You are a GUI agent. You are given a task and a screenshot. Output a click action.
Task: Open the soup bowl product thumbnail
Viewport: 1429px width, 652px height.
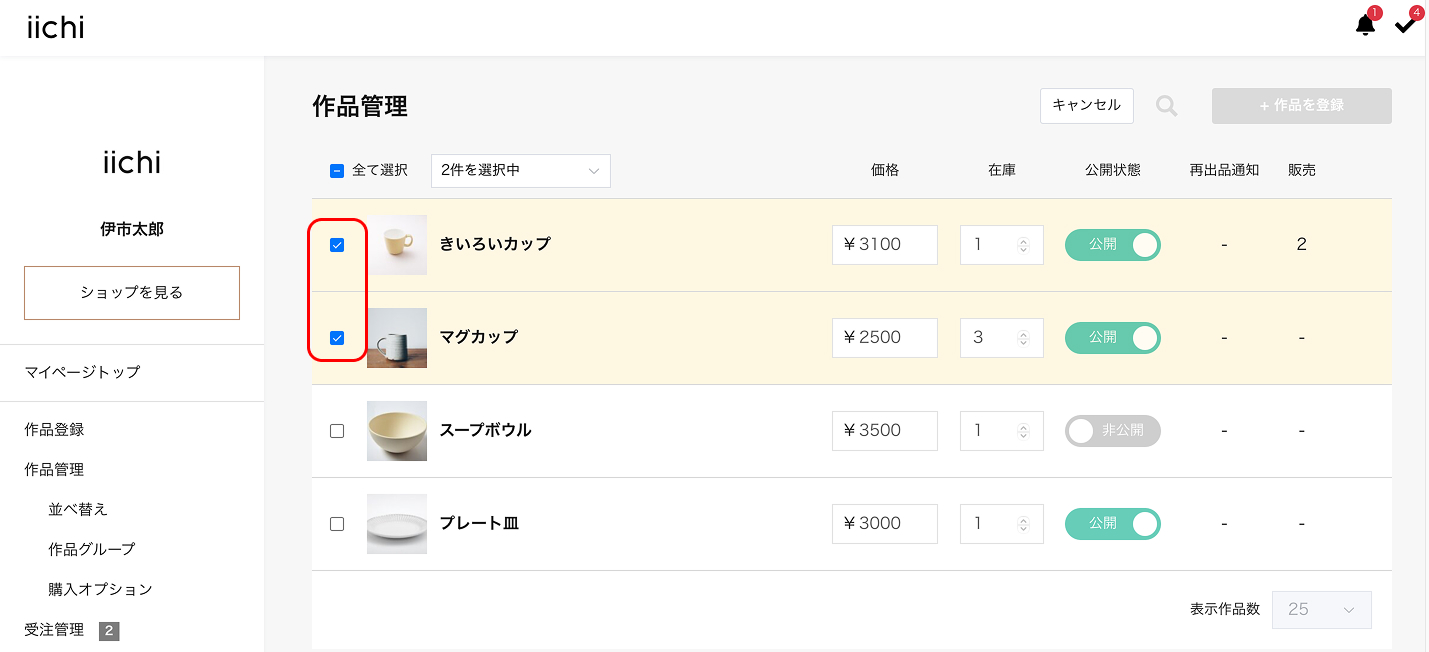point(397,431)
